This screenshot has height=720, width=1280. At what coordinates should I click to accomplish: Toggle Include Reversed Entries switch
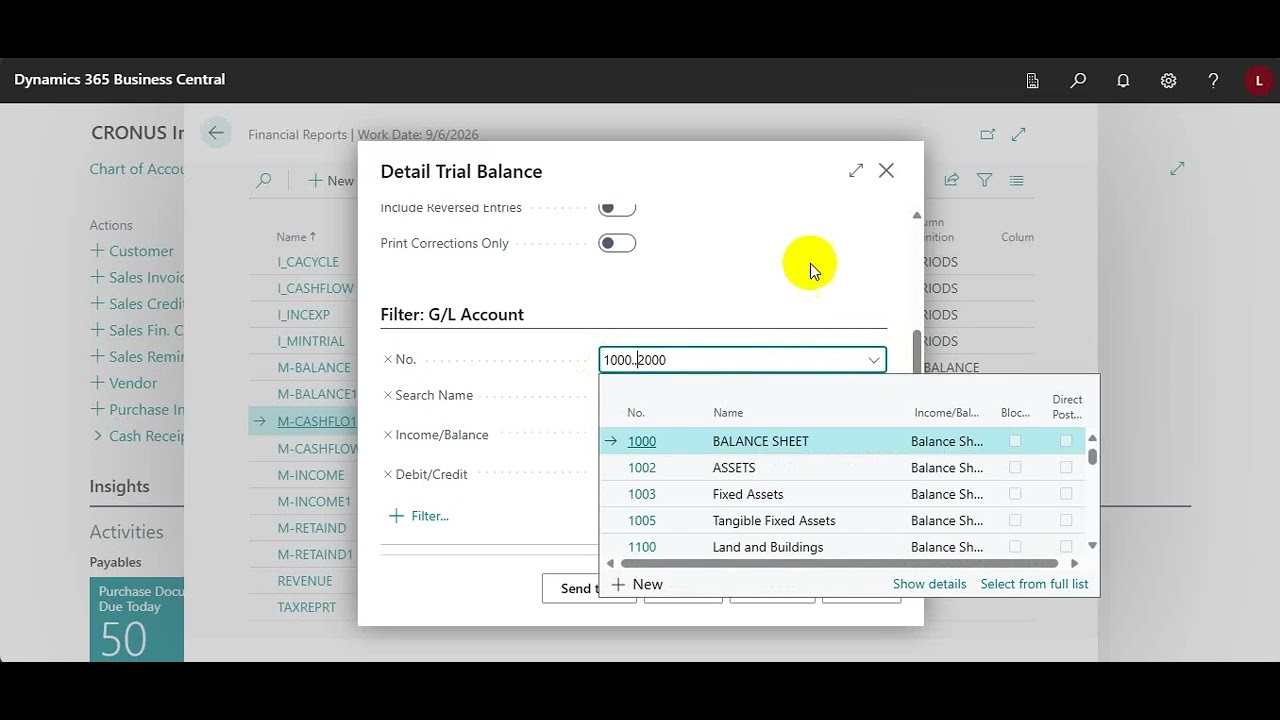(x=617, y=208)
